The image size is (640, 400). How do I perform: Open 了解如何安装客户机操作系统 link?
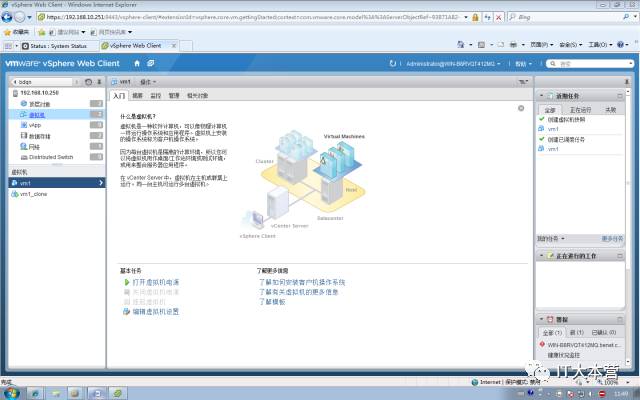click(302, 282)
